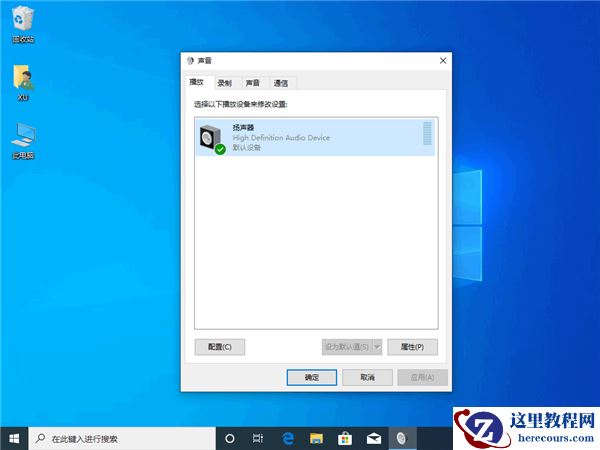
Task: Click the 设为默认值(S) button
Action: pos(347,347)
